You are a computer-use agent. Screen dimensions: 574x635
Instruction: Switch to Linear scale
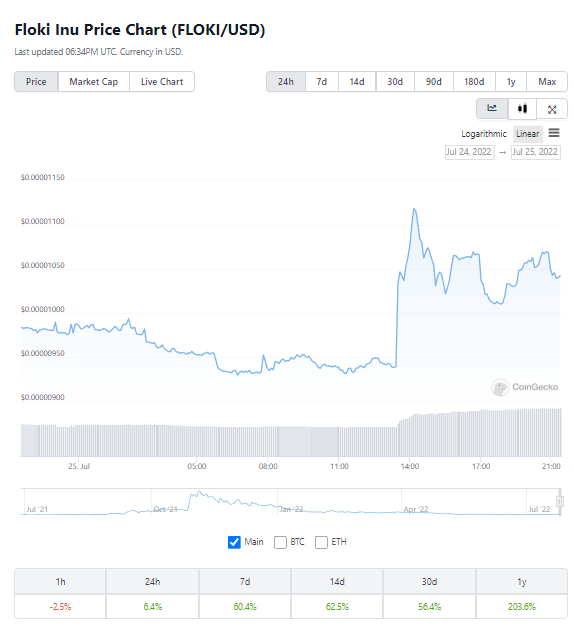pyautogui.click(x=527, y=134)
